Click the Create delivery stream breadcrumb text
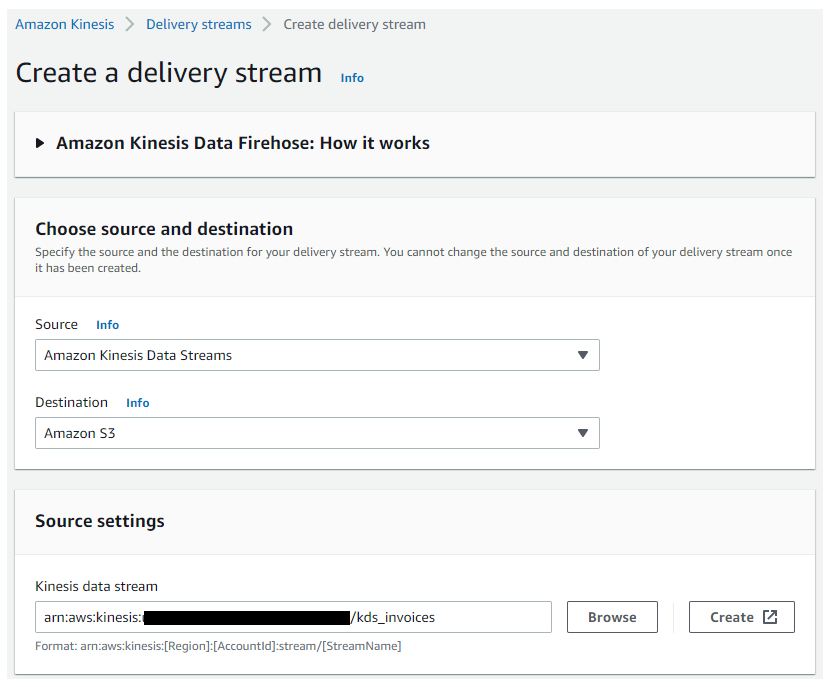This screenshot has height=687, width=828. click(354, 24)
